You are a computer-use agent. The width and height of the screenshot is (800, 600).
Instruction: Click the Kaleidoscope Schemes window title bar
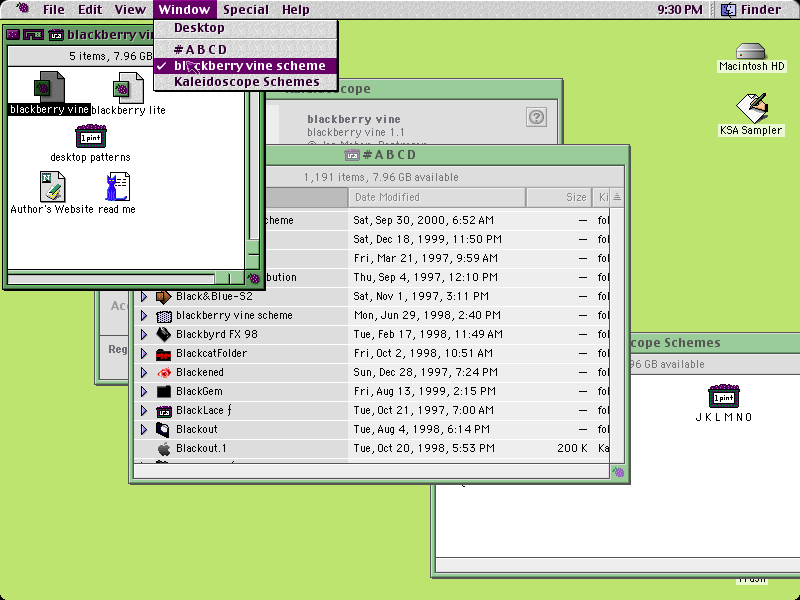point(714,343)
